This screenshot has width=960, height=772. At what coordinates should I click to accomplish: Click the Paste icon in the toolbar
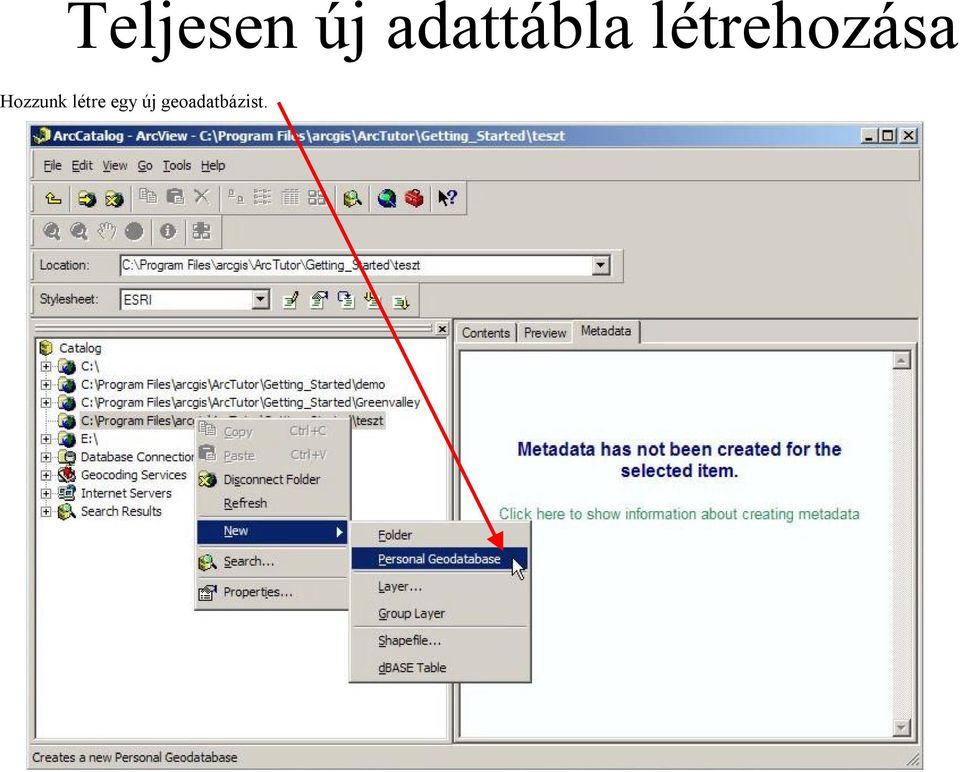click(175, 197)
